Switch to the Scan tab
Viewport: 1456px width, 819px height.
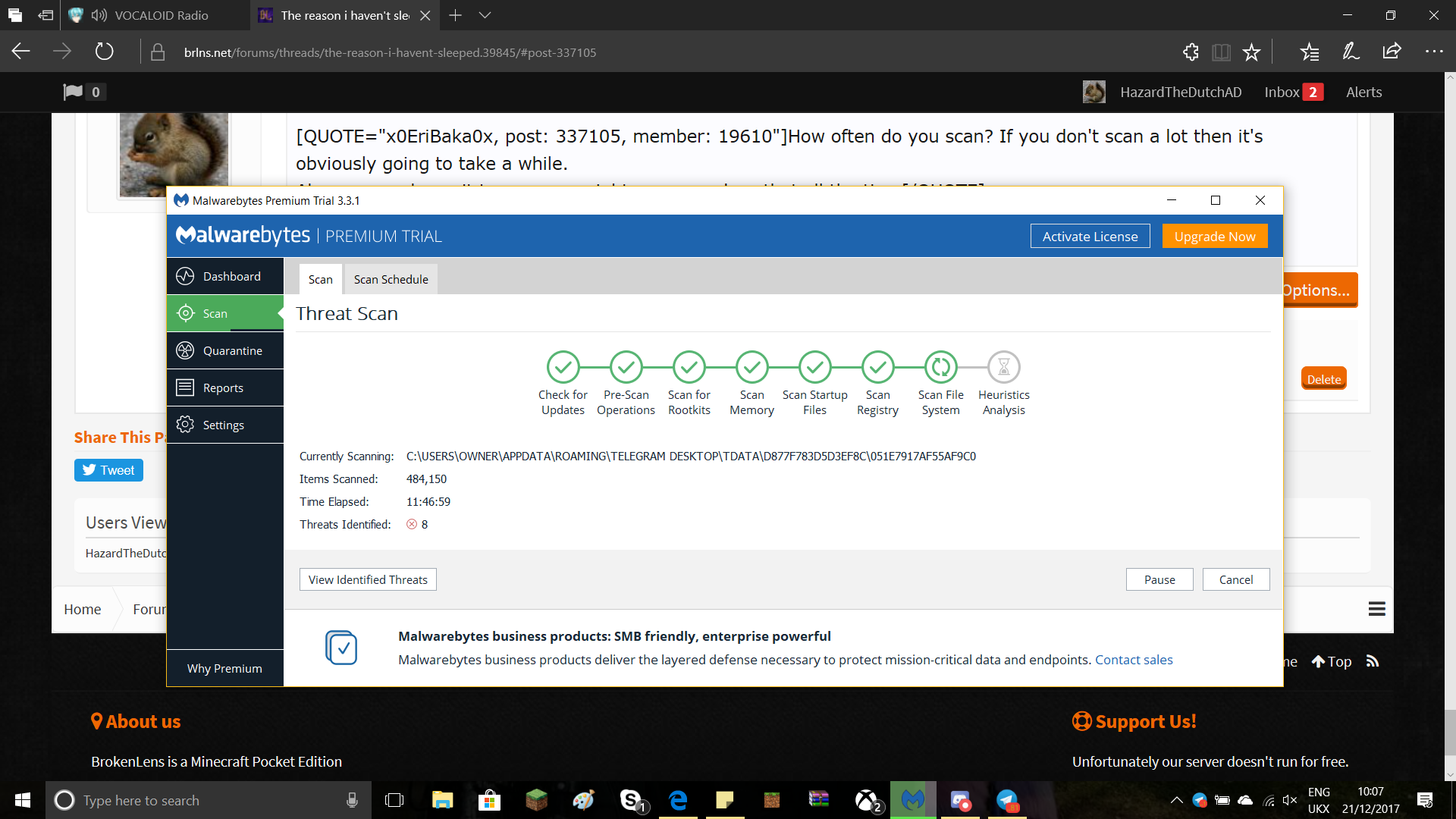(320, 279)
